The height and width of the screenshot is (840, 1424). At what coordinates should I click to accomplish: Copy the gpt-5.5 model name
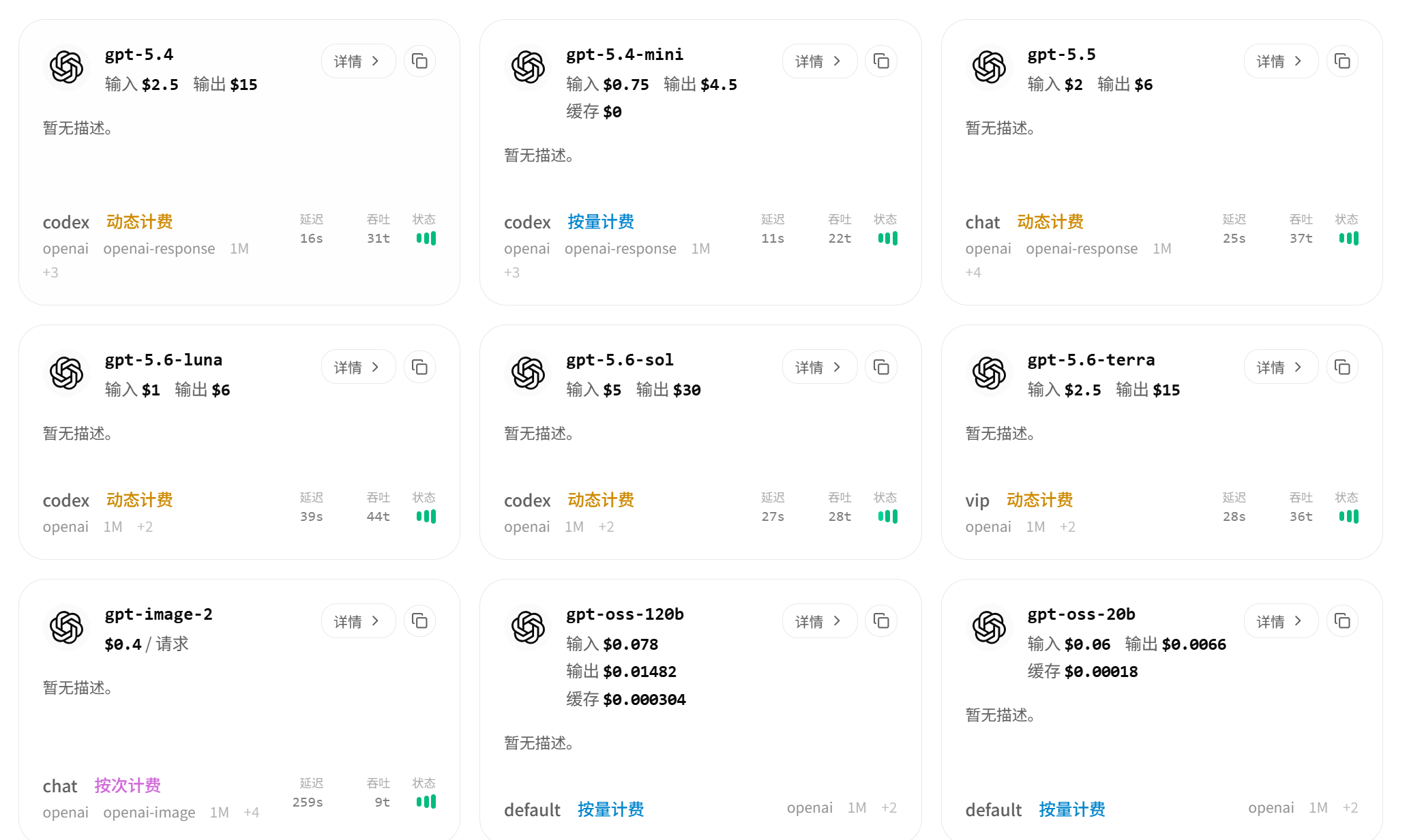point(1342,61)
